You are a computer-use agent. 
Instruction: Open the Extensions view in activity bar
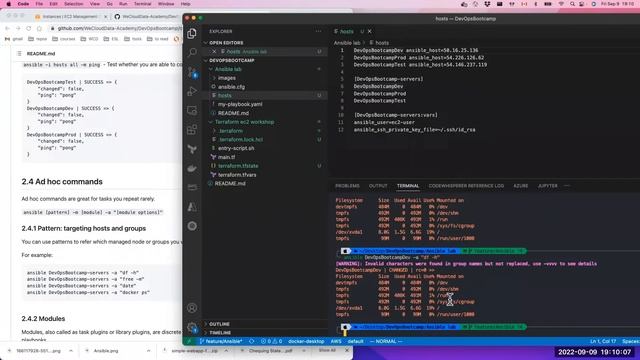192,130
